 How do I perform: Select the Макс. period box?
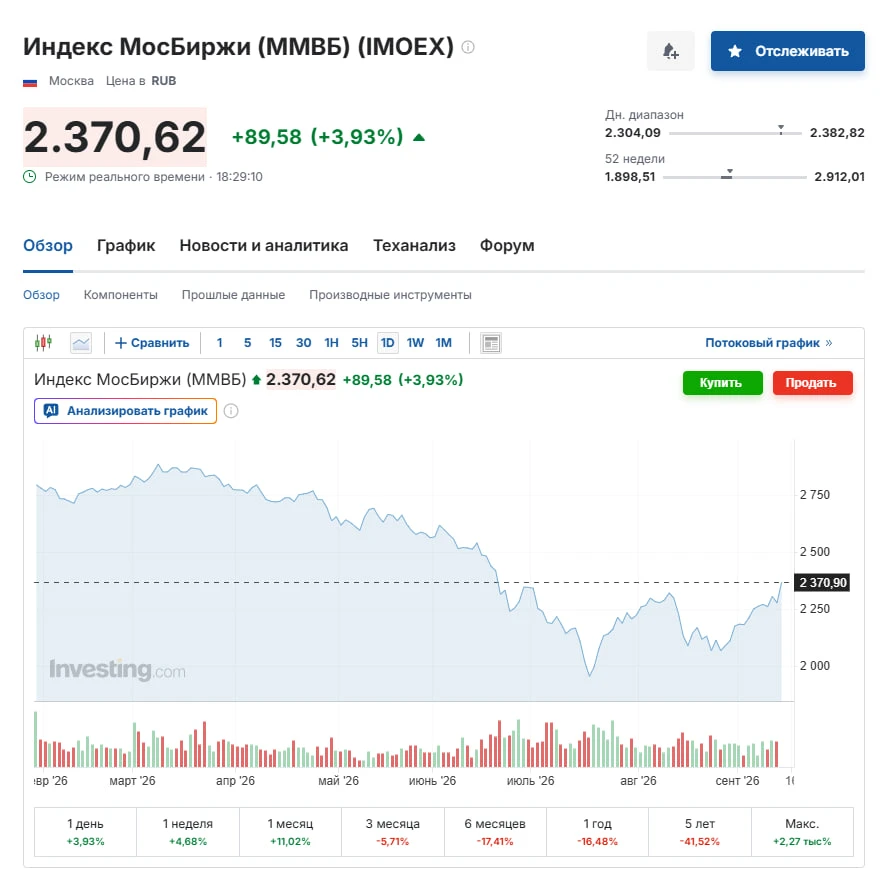[x=802, y=832]
